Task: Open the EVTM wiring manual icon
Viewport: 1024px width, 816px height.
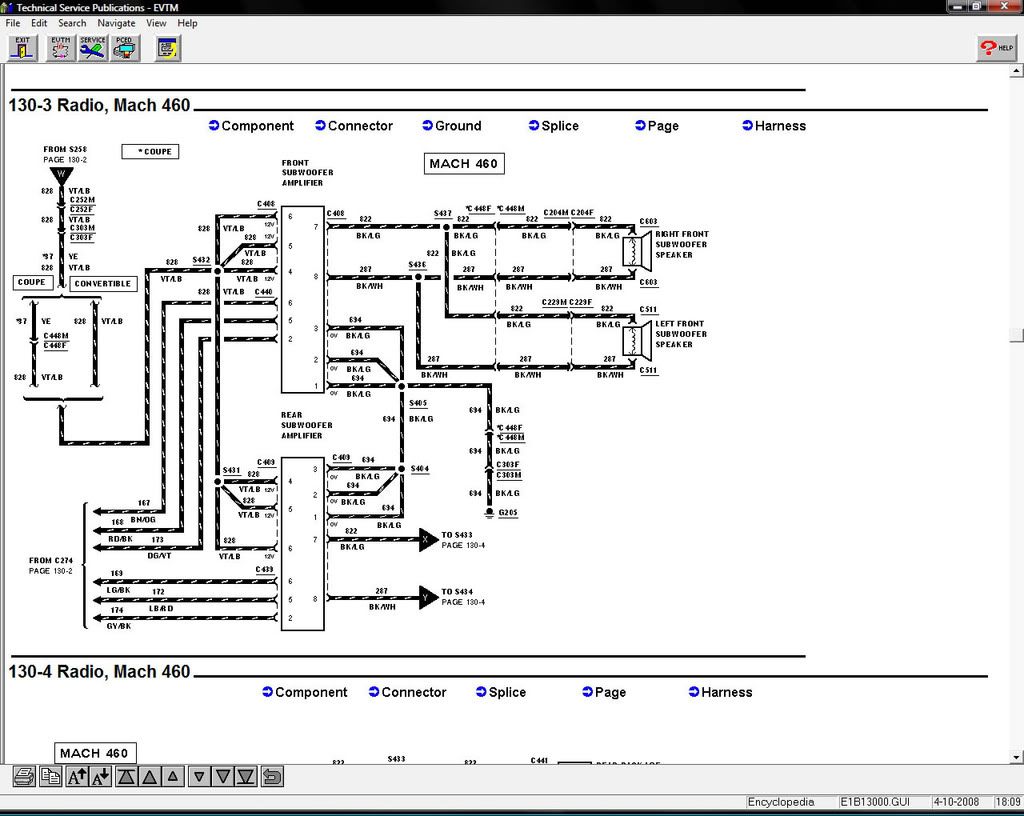Action: [60, 49]
